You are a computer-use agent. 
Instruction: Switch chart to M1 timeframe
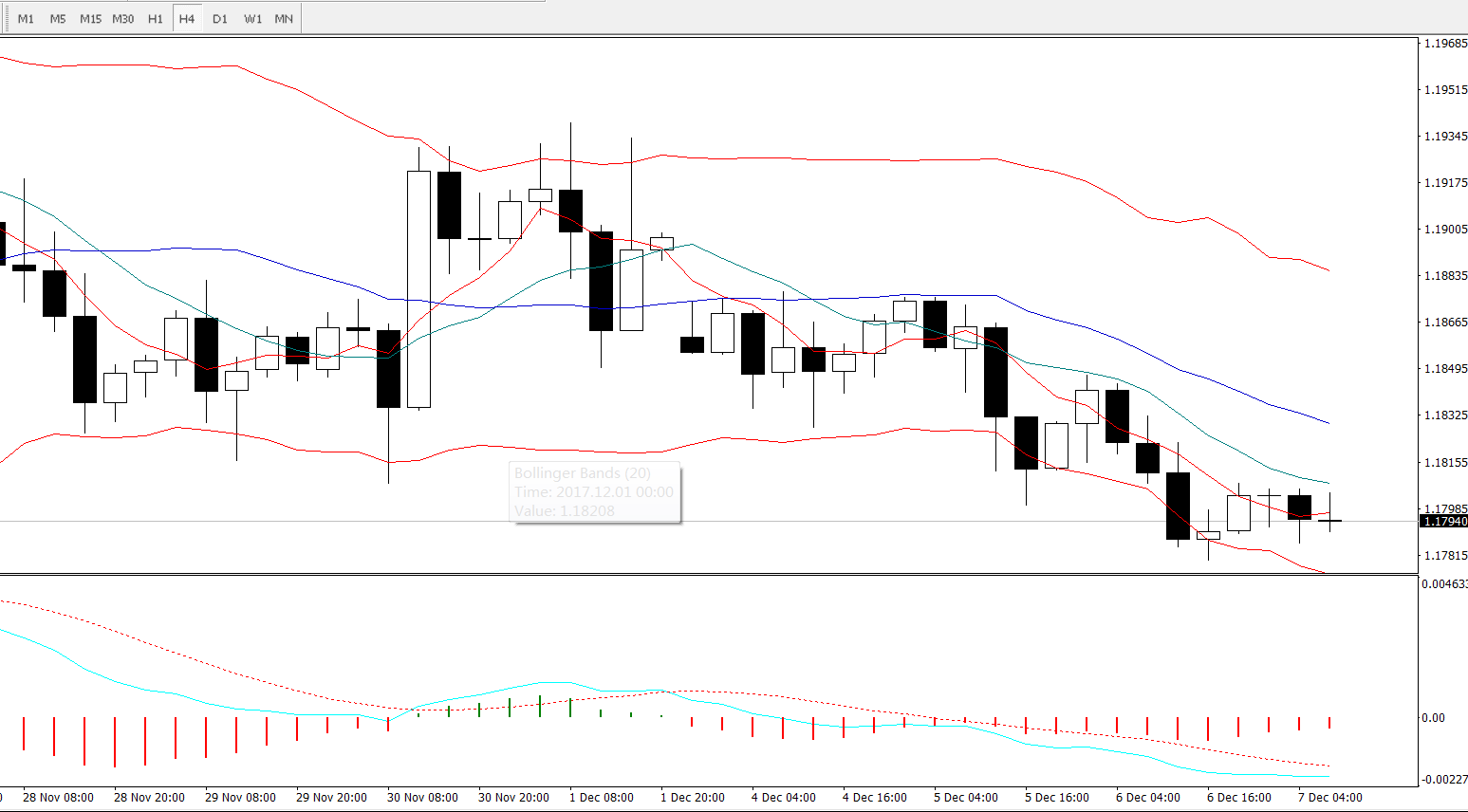pyautogui.click(x=26, y=19)
